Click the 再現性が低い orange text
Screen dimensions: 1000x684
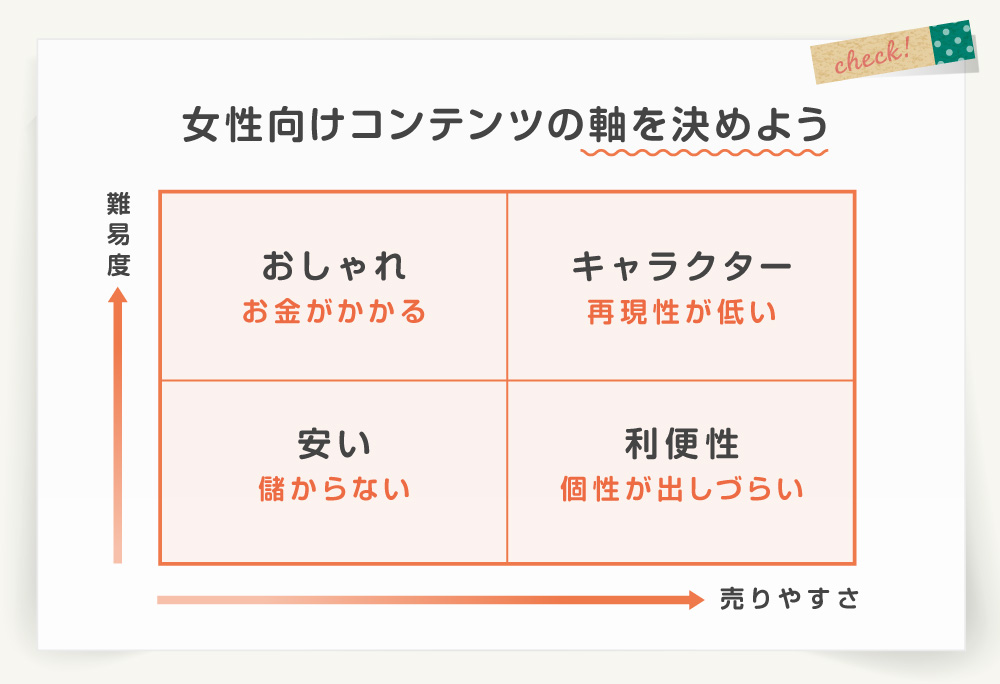(681, 312)
